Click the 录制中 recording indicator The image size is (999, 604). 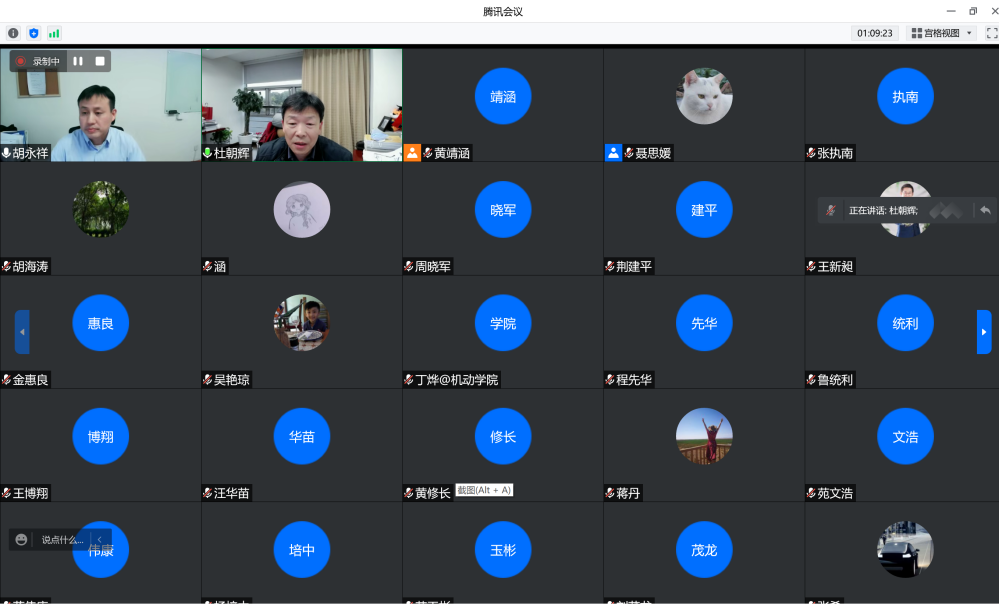coord(38,61)
